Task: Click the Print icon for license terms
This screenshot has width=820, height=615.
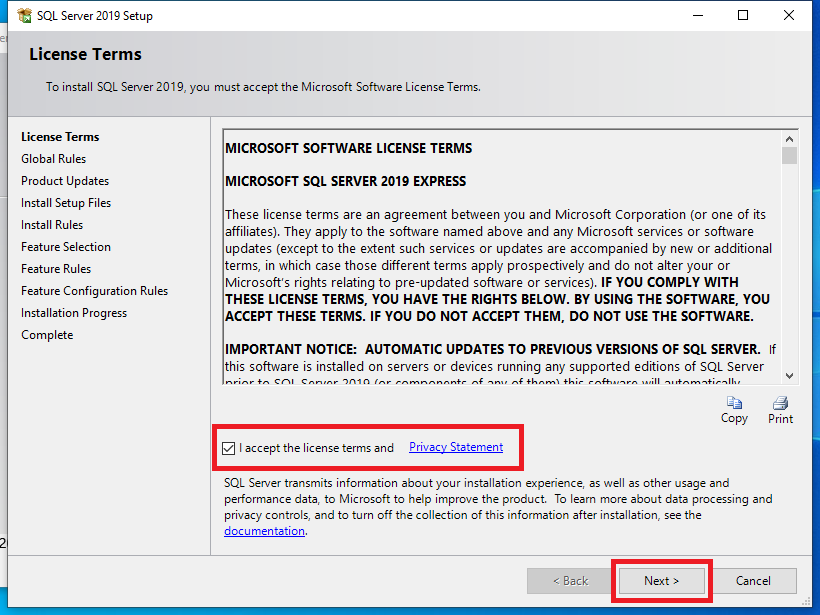Action: click(x=781, y=403)
